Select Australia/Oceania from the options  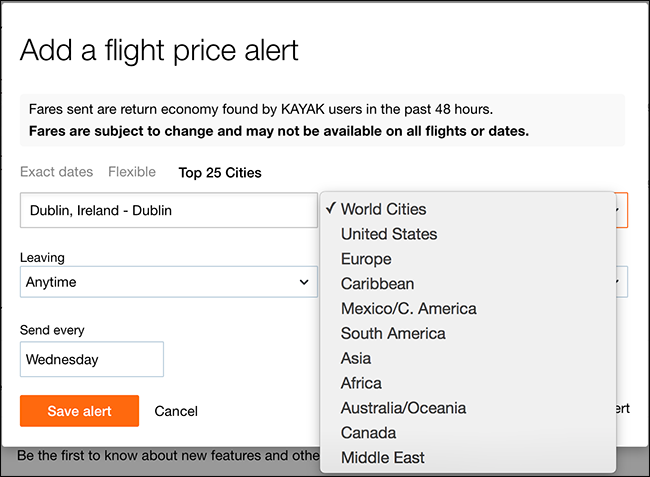403,408
